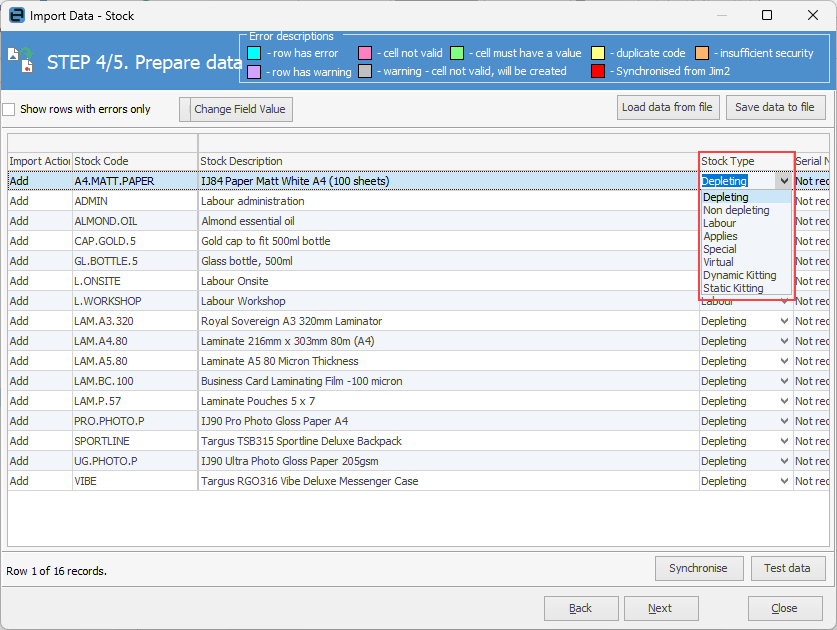This screenshot has height=630, width=837.
Task: Select the ALMOND.OIL stock code cell
Action: pos(135,221)
